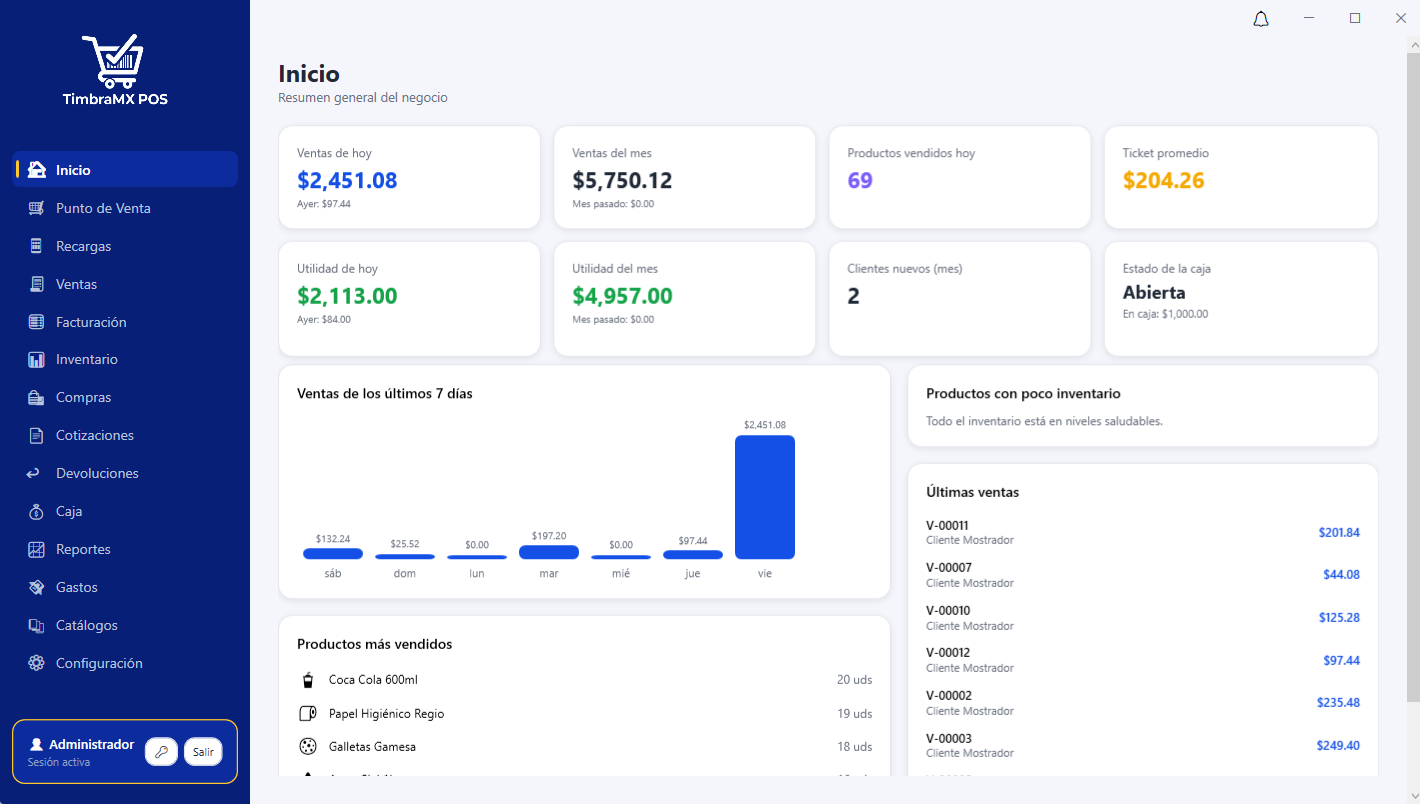The width and height of the screenshot is (1420, 804).
Task: Click the Salir button
Action: point(203,752)
